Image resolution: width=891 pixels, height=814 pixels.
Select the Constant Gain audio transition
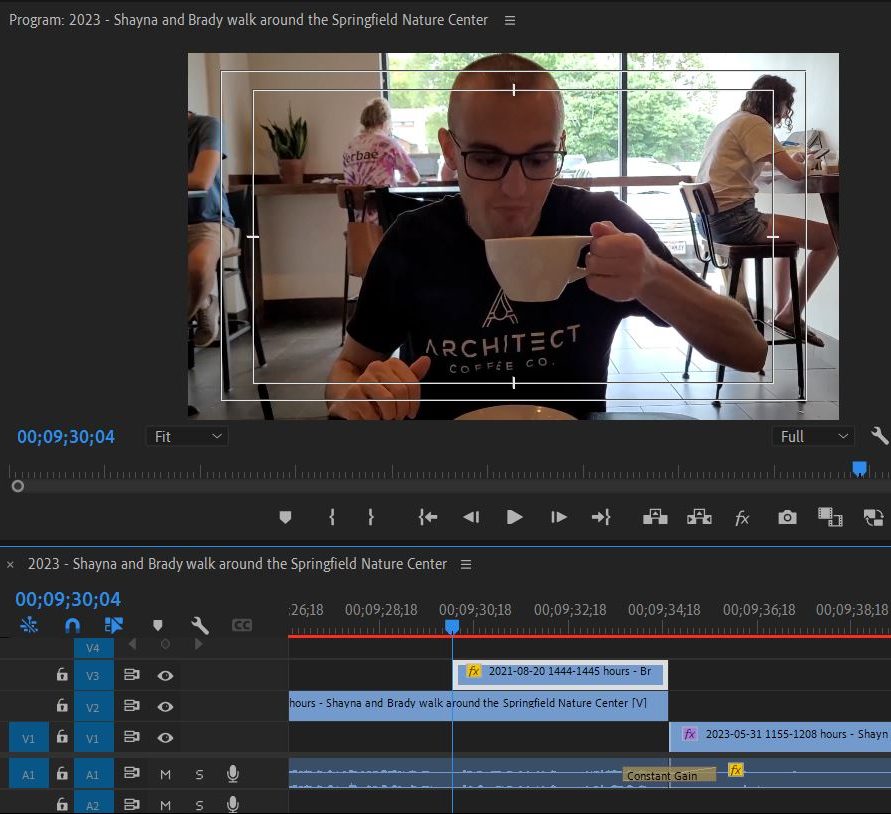coord(669,775)
